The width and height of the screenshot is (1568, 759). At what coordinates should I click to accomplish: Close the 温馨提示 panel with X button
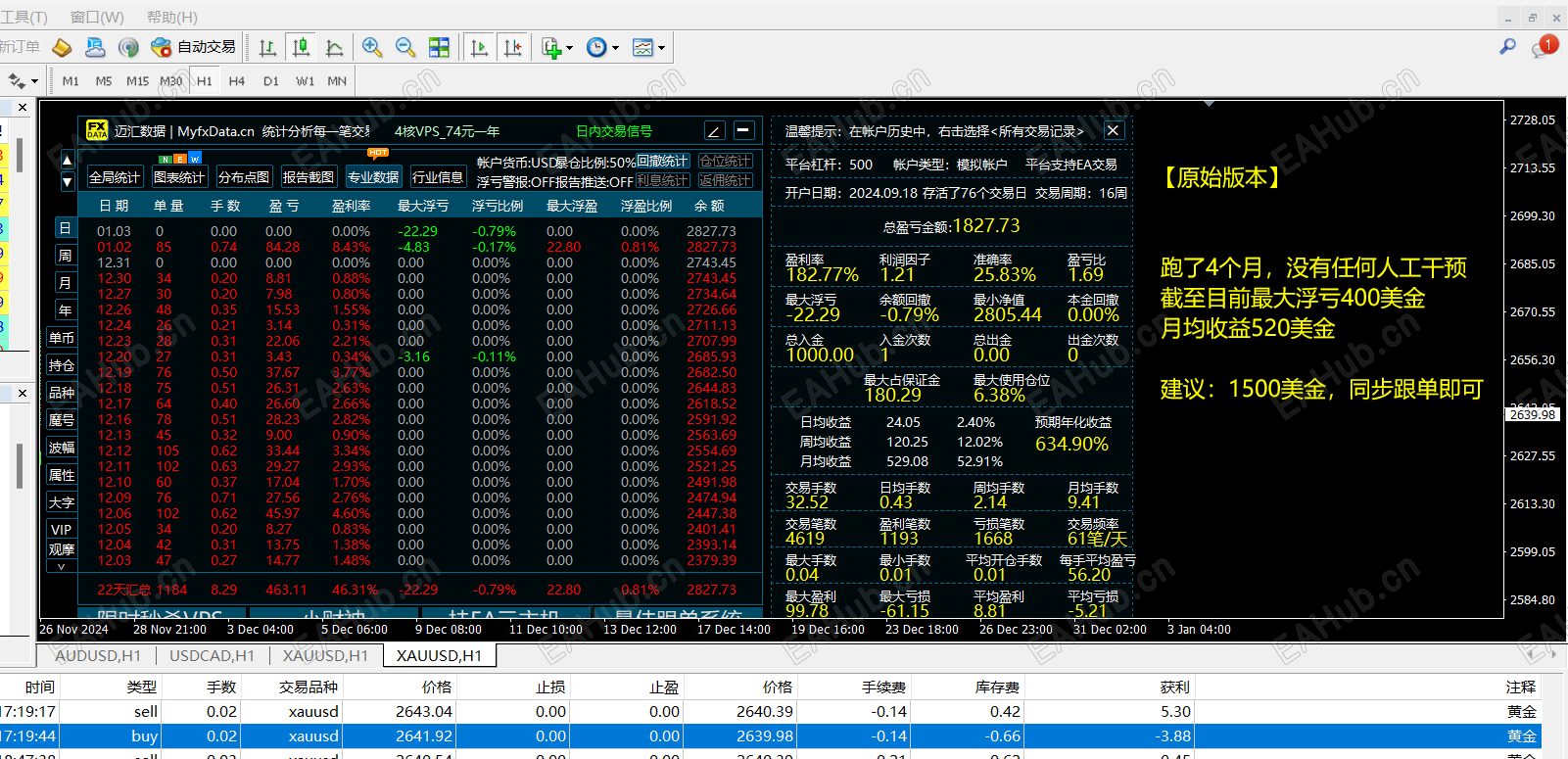click(1114, 130)
